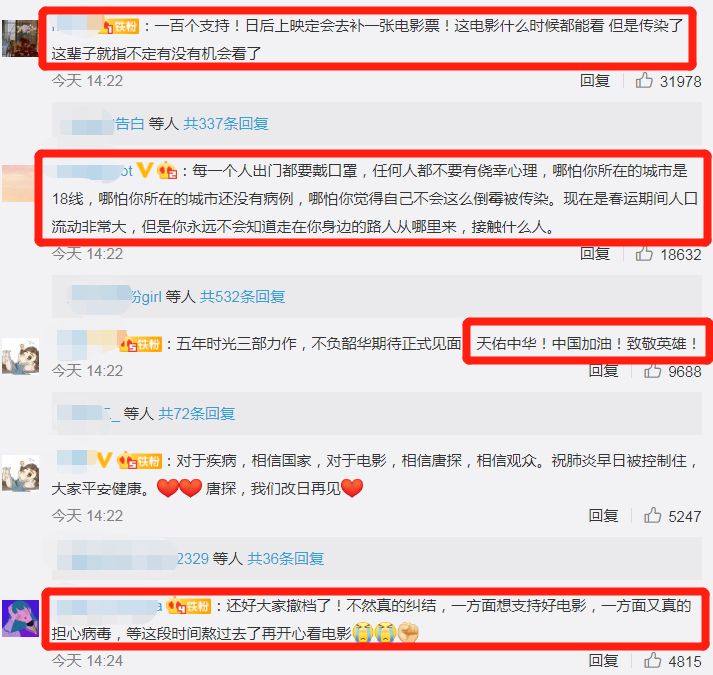The image size is (713, 675).
Task: Expand the 共337条回复 replies
Action: [x=226, y=124]
